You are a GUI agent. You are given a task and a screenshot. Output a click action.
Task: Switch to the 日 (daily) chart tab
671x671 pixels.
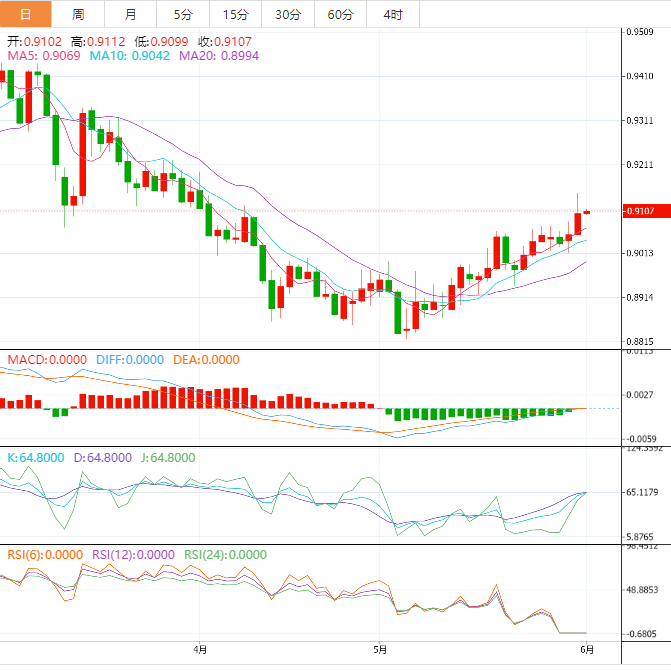point(25,14)
